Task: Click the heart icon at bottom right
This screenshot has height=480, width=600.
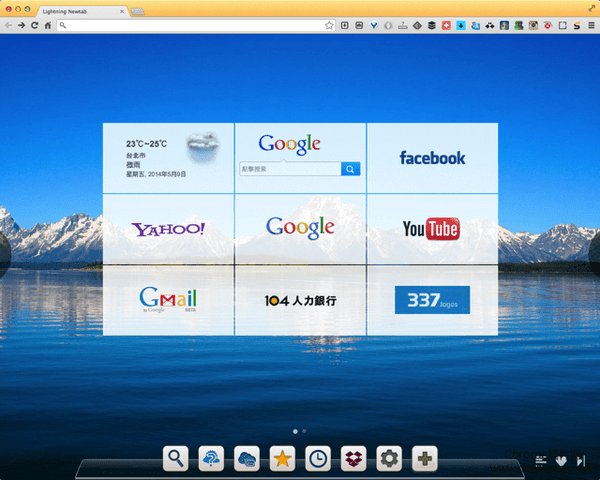Action: [x=561, y=461]
